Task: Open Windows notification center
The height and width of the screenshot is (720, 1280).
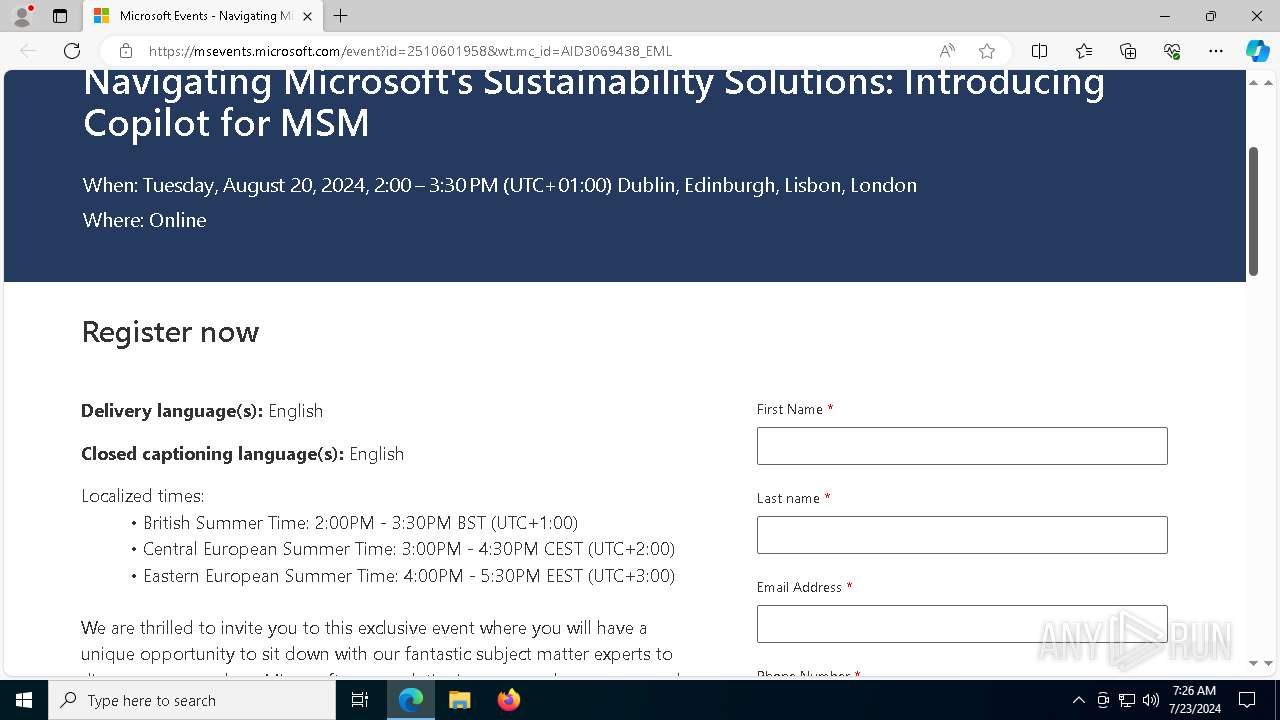Action: (x=1247, y=700)
